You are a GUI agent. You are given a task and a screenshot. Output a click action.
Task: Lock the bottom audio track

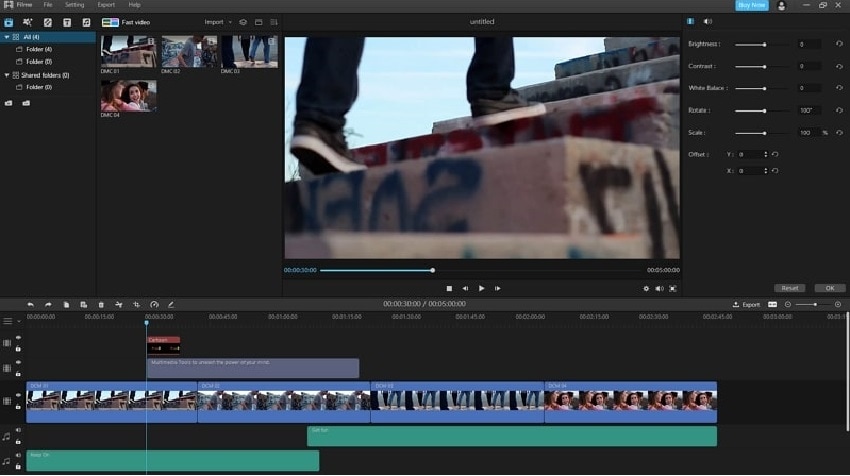tap(18, 467)
